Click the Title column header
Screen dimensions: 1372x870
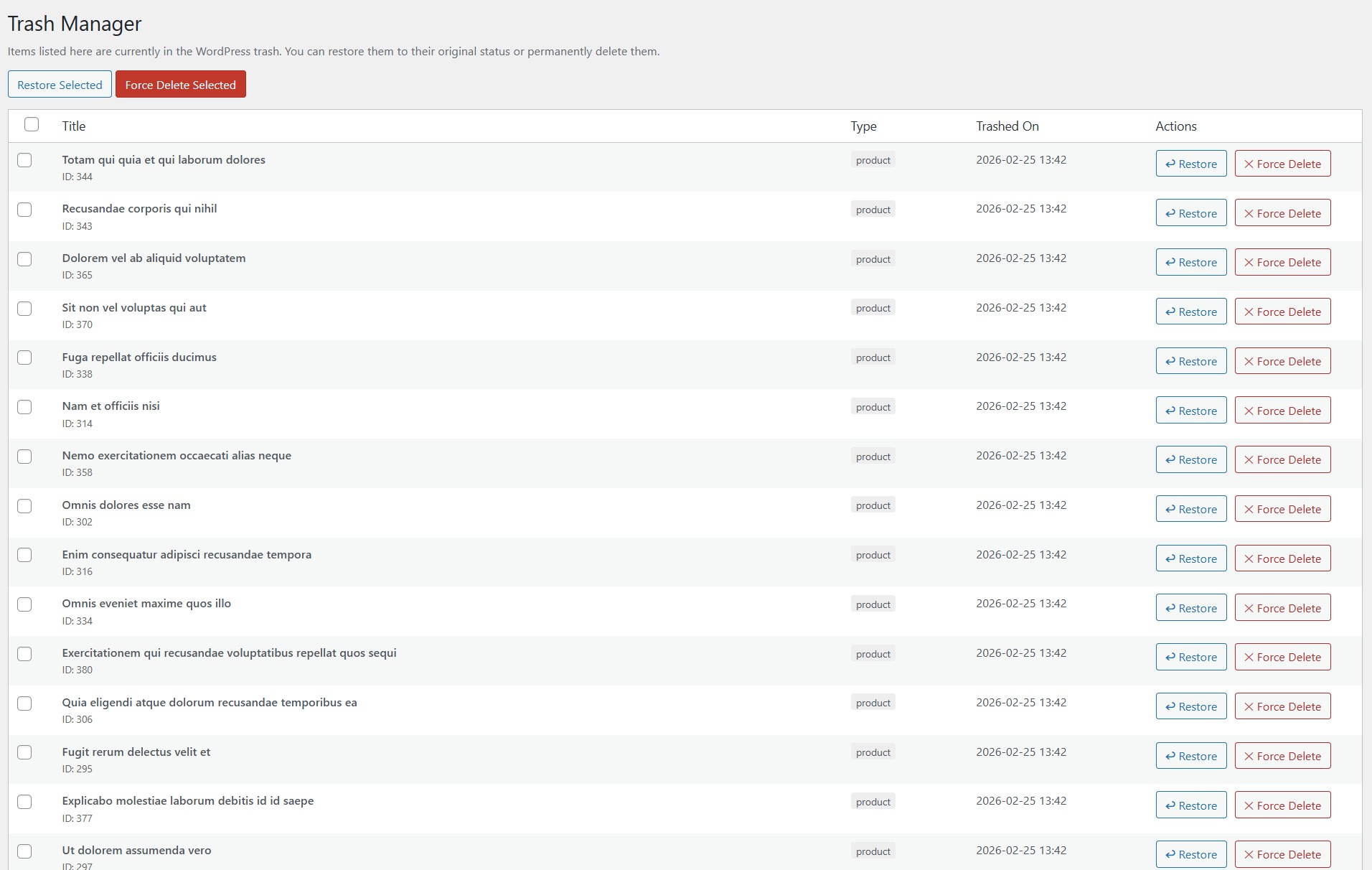coord(74,126)
